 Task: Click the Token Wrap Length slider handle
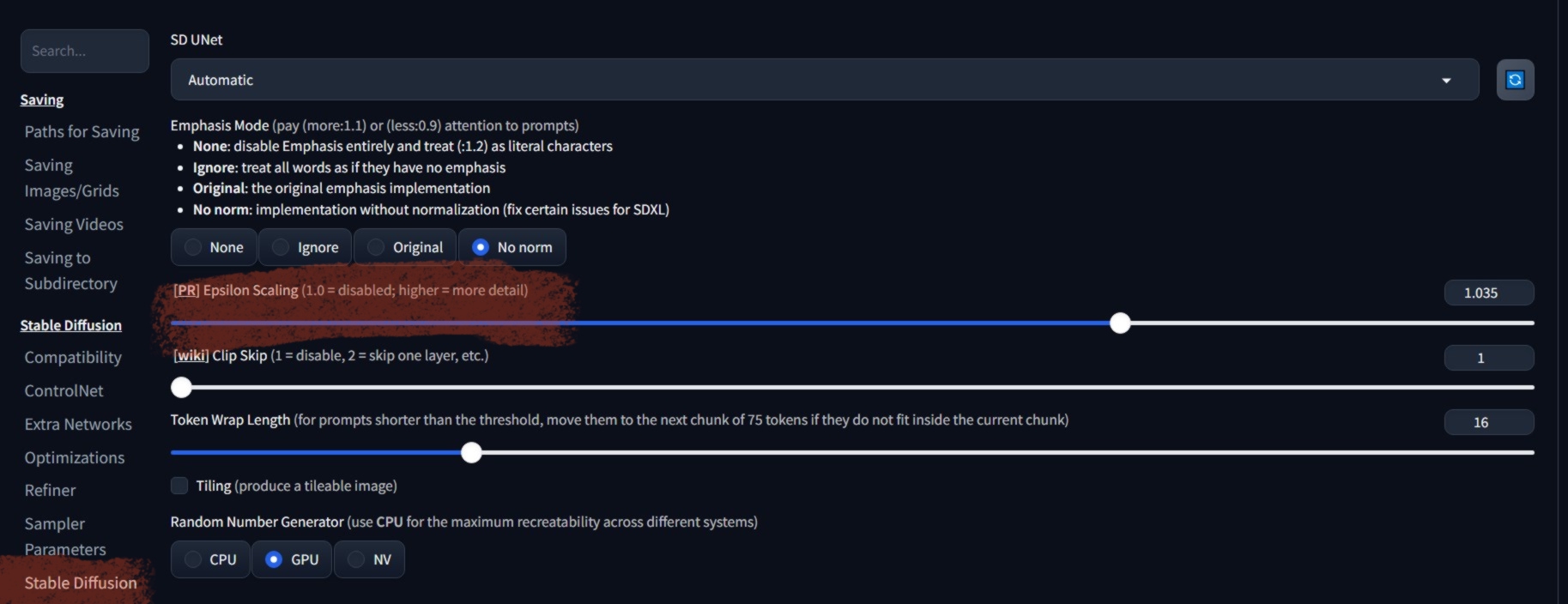(x=471, y=453)
